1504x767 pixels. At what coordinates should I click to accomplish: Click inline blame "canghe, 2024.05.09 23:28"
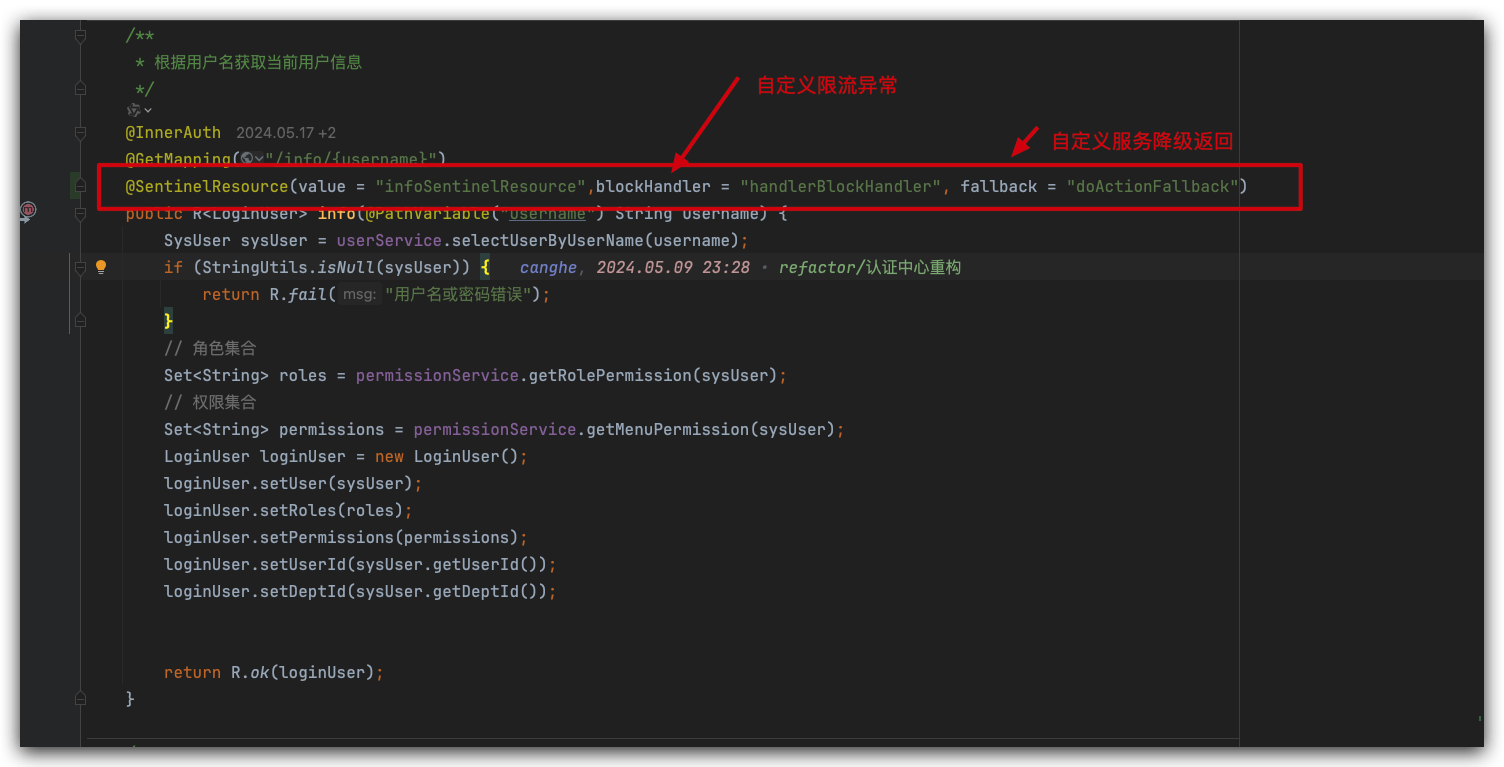(x=634, y=268)
